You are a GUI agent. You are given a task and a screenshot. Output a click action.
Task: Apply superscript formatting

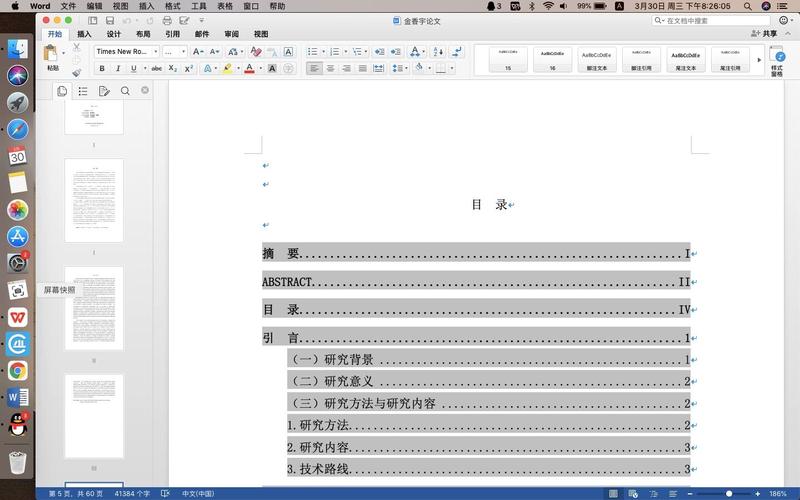pos(189,68)
